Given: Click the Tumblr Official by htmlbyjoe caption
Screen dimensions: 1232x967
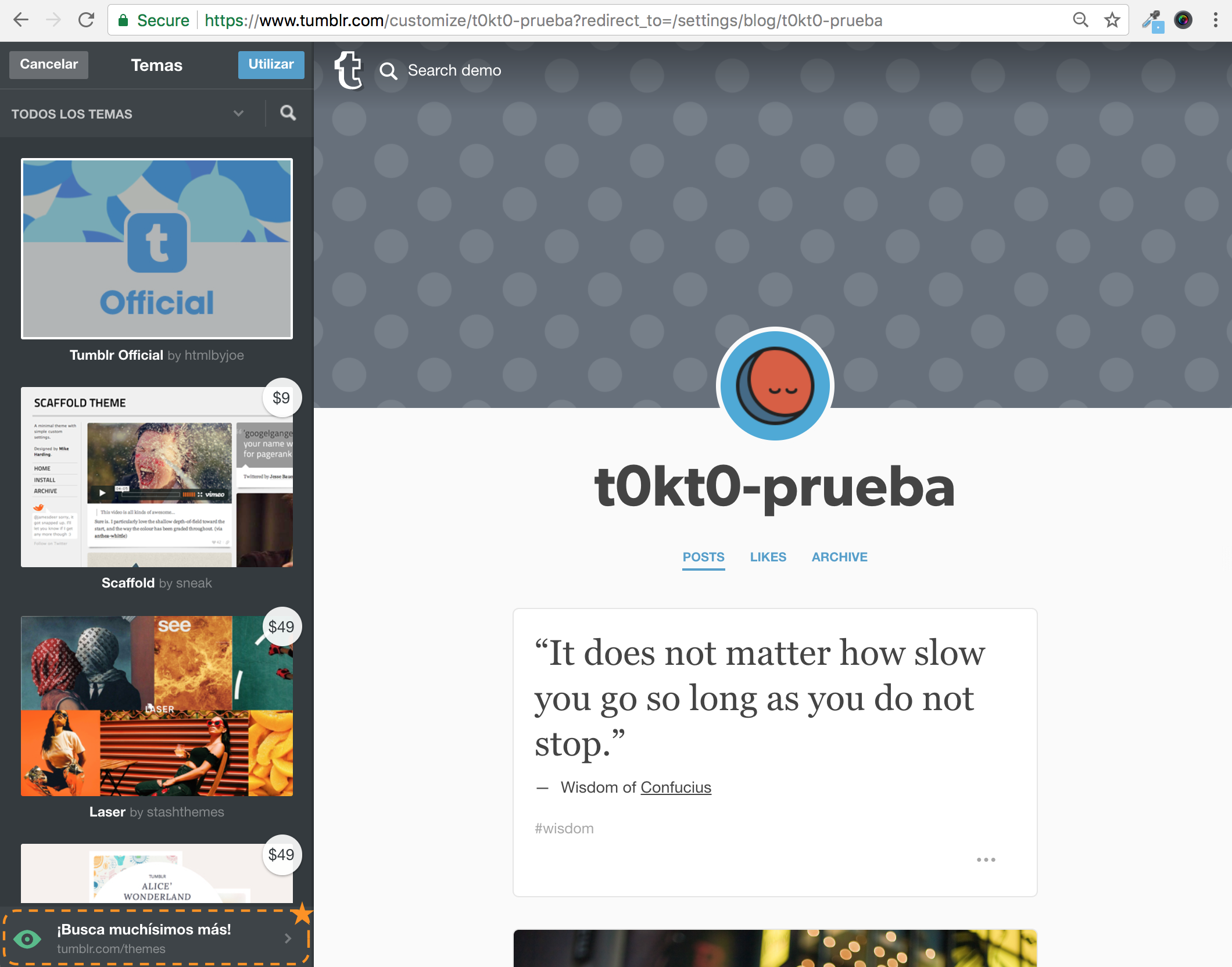Looking at the screenshot, I should click(x=157, y=355).
